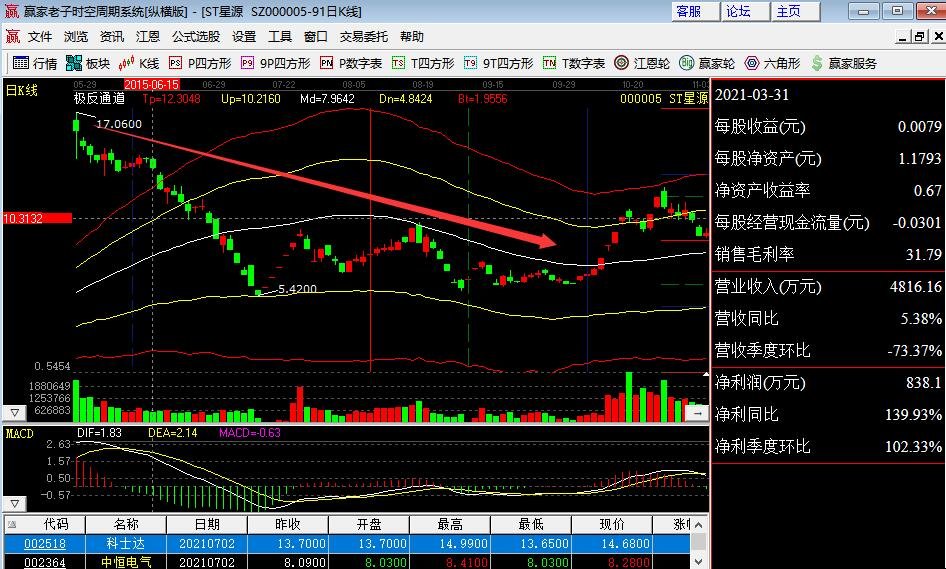Screen dimensions: 946x569
Task: Minimize the inner document window
Action: point(903,37)
